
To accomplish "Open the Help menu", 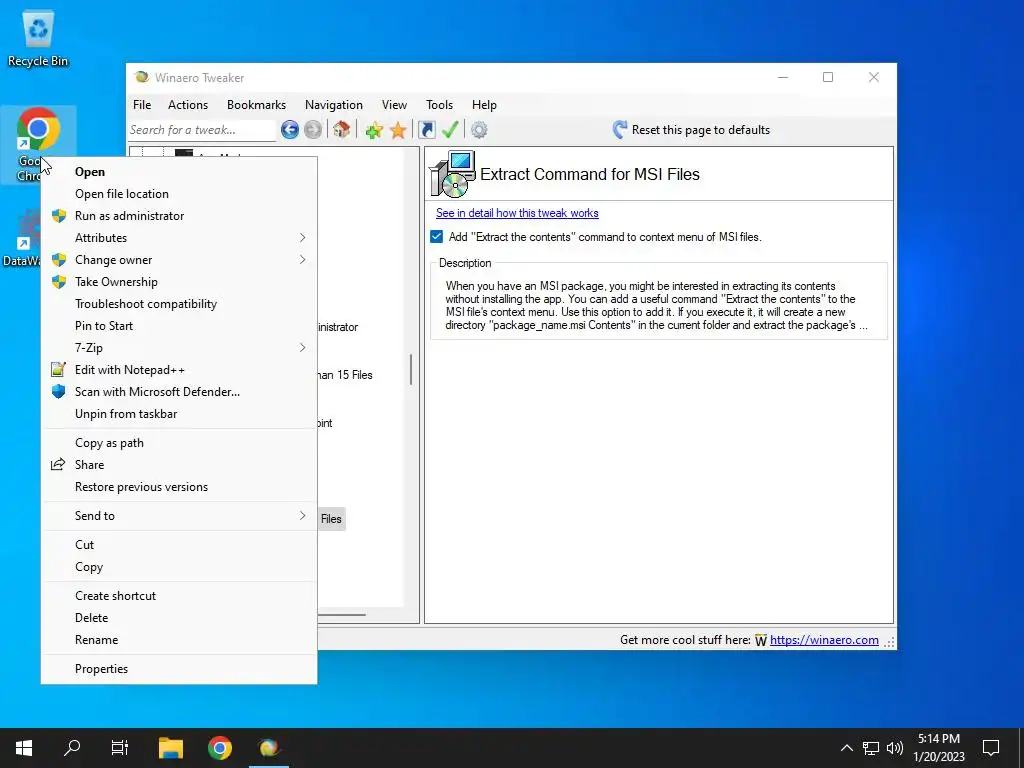I will pos(485,104).
